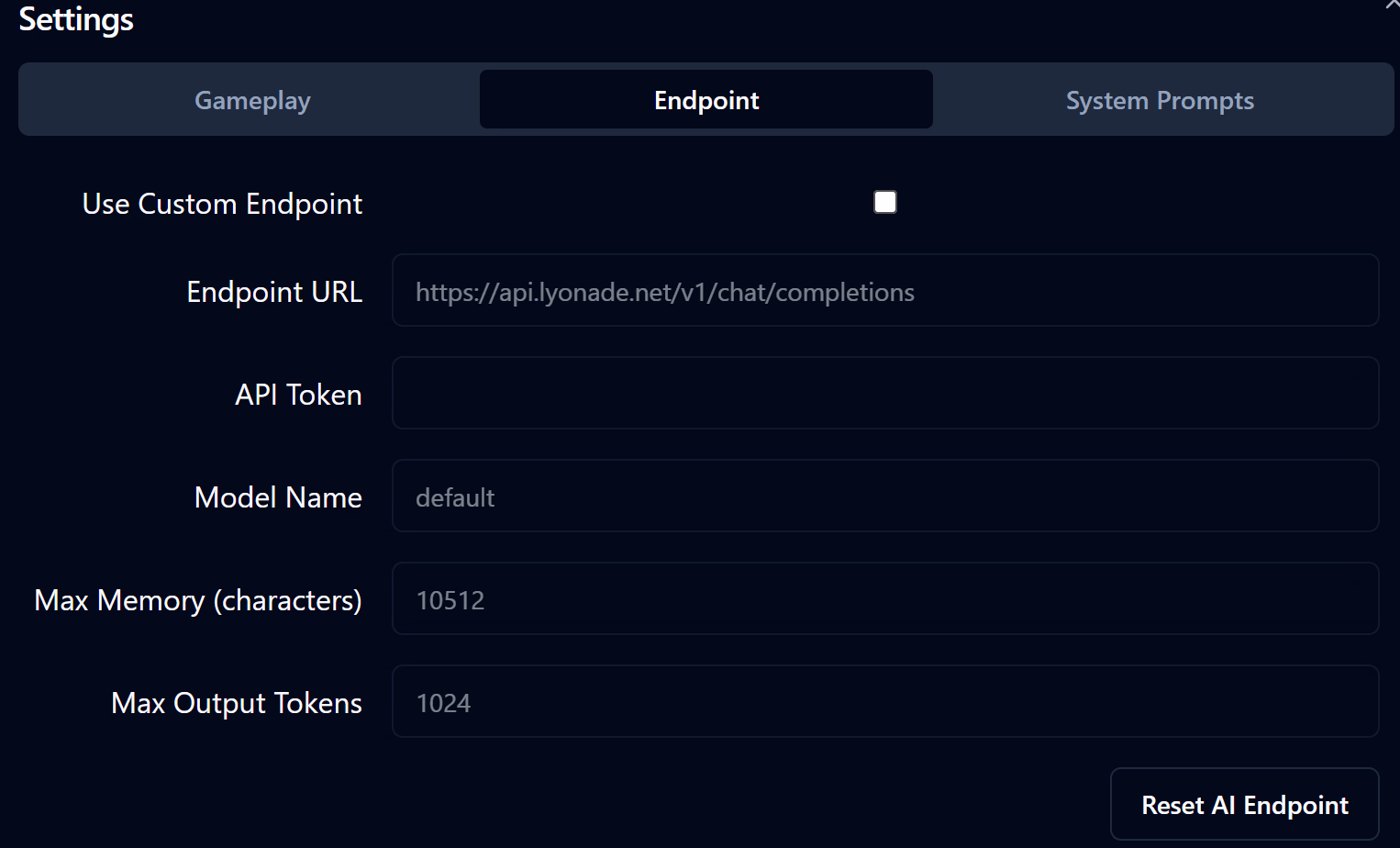Click the Max Output Tokens label
The image size is (1400, 848).
(x=237, y=703)
